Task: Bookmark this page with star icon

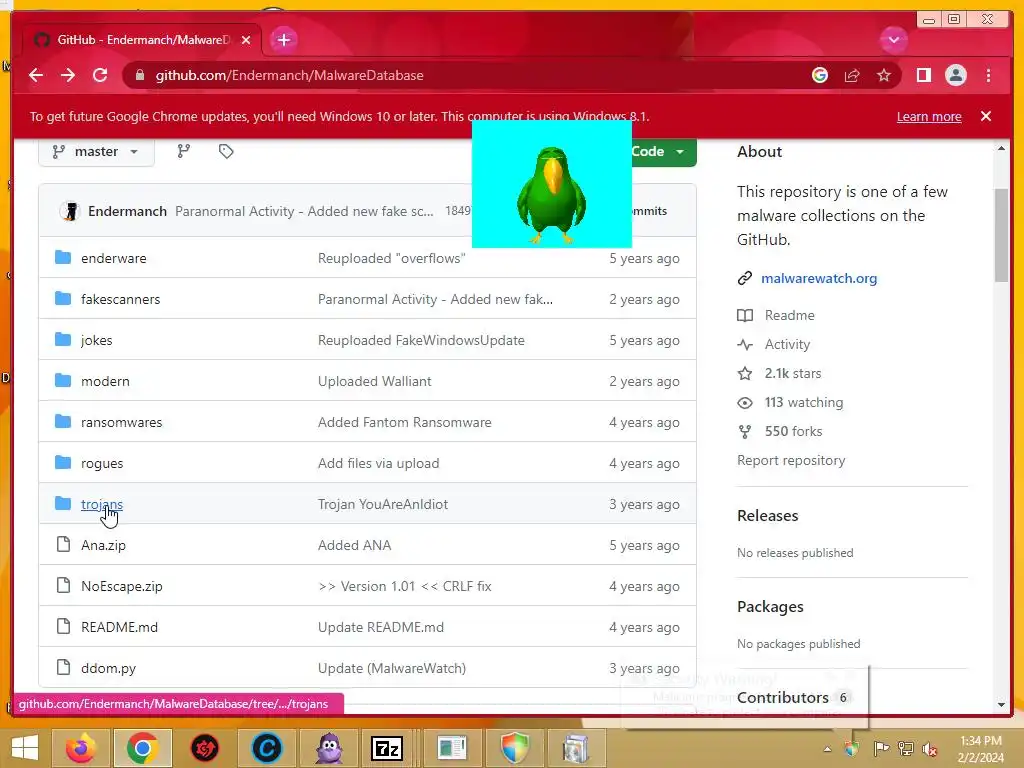Action: (884, 75)
